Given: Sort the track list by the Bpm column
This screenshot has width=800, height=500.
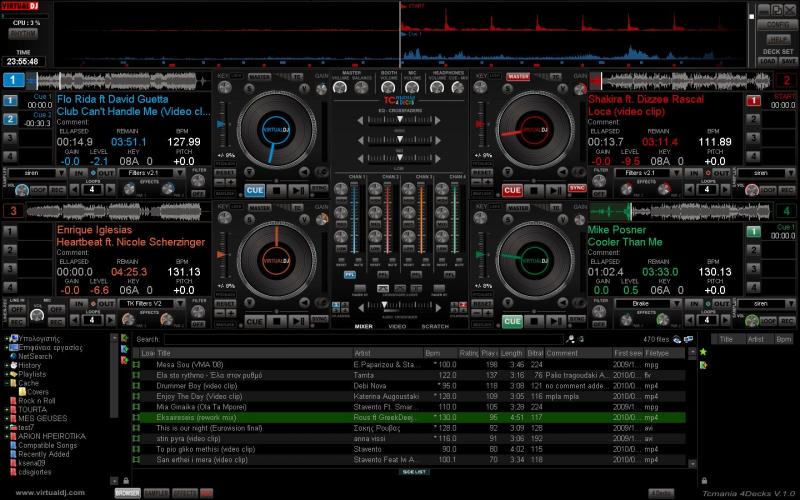Looking at the screenshot, I should 441,353.
